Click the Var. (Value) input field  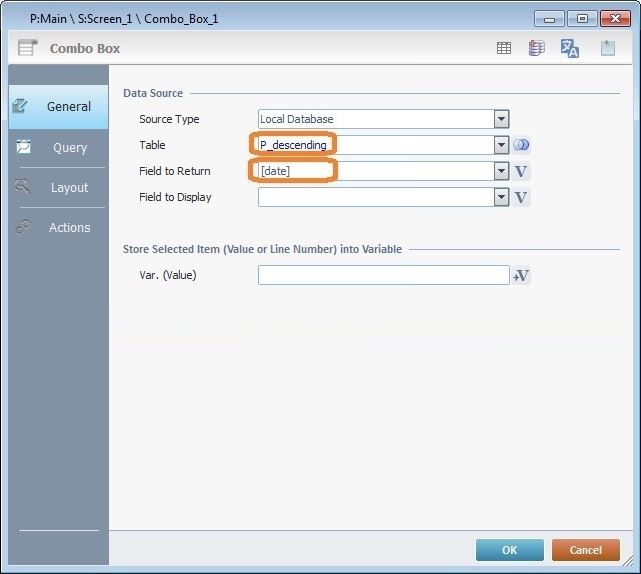click(x=383, y=275)
